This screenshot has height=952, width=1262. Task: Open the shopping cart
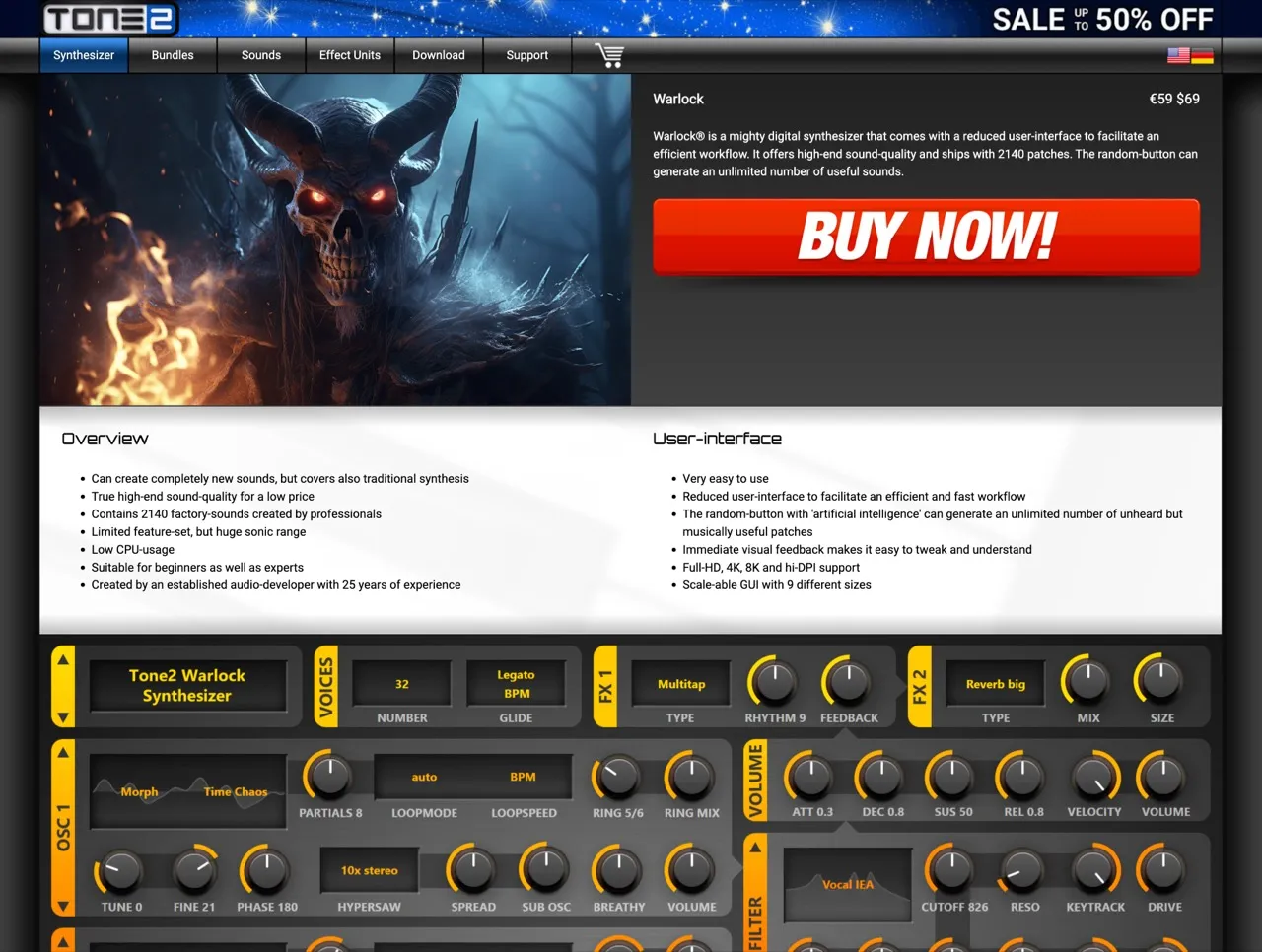pos(608,55)
